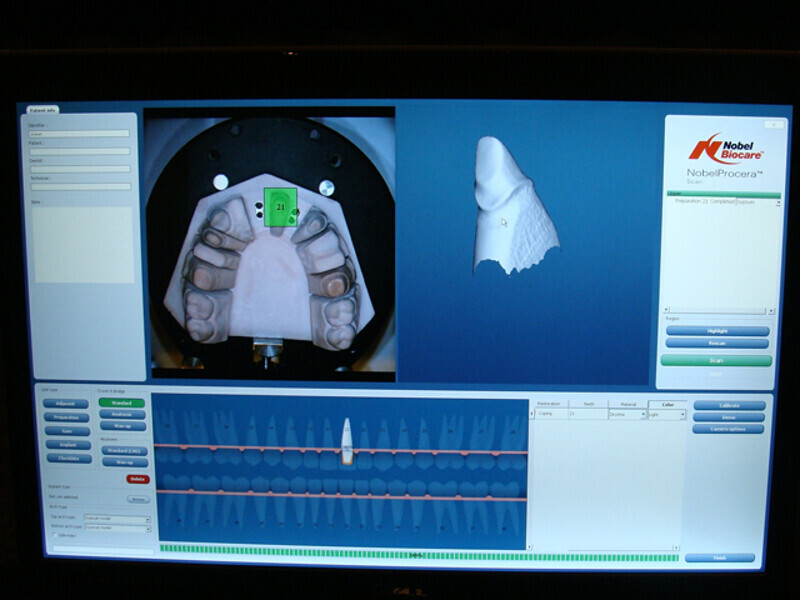This screenshot has height=600, width=800.
Task: Close the NobelProcera scan panel
Action: [774, 125]
